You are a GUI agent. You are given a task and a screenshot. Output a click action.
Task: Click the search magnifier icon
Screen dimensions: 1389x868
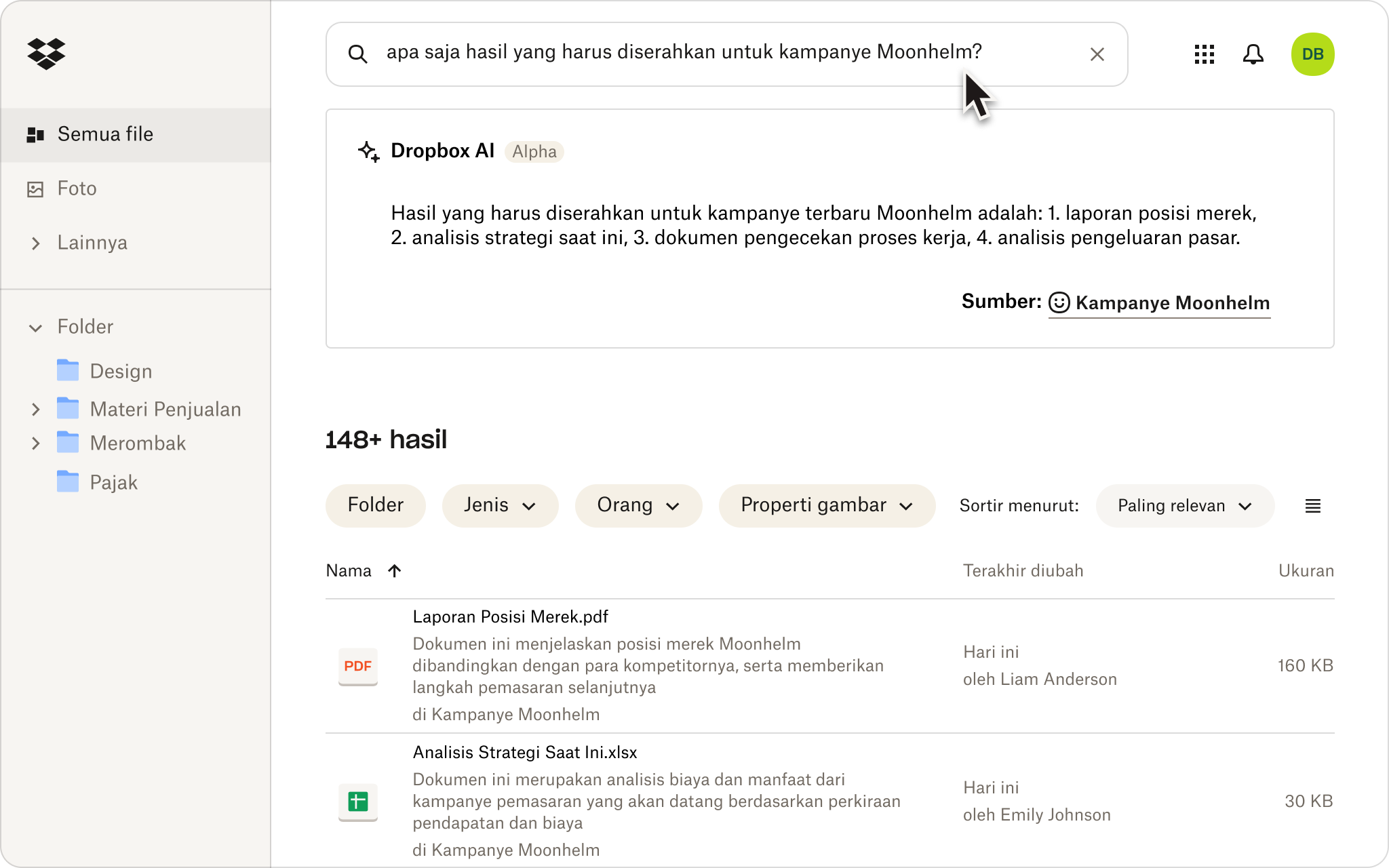tap(357, 54)
